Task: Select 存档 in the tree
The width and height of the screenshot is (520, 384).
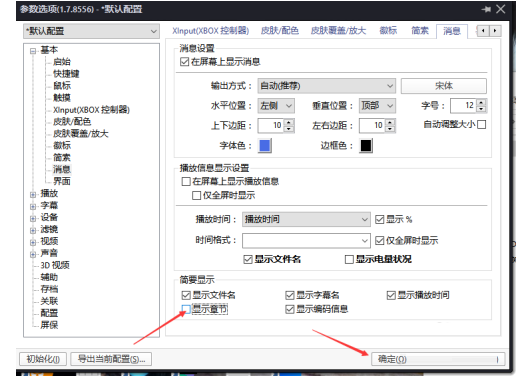Action: coord(49,289)
